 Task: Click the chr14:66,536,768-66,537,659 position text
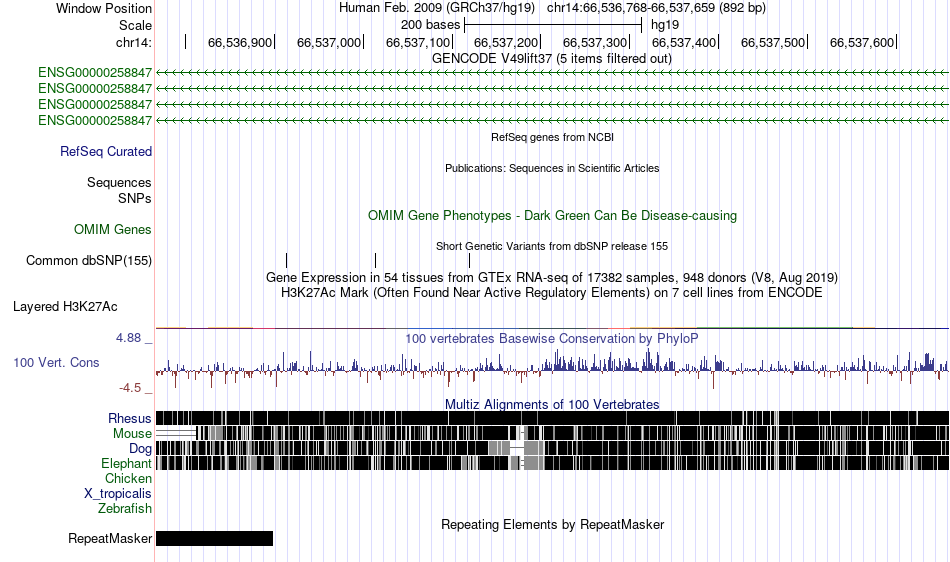[656, 8]
